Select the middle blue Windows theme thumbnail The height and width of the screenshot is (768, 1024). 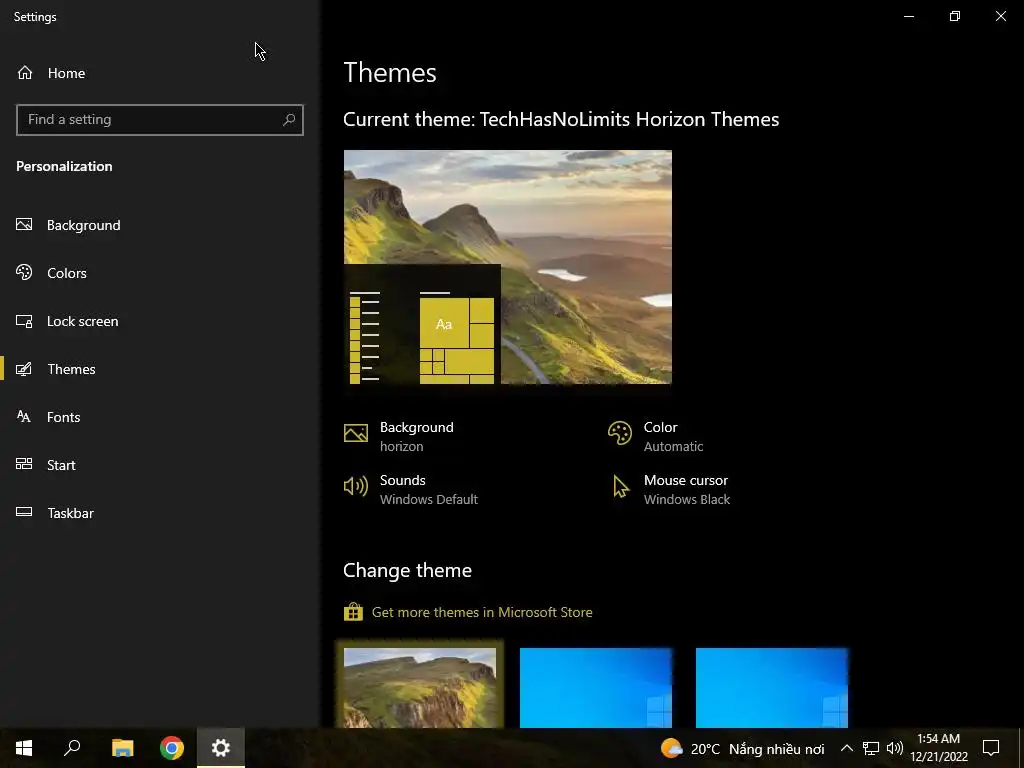[x=596, y=688]
